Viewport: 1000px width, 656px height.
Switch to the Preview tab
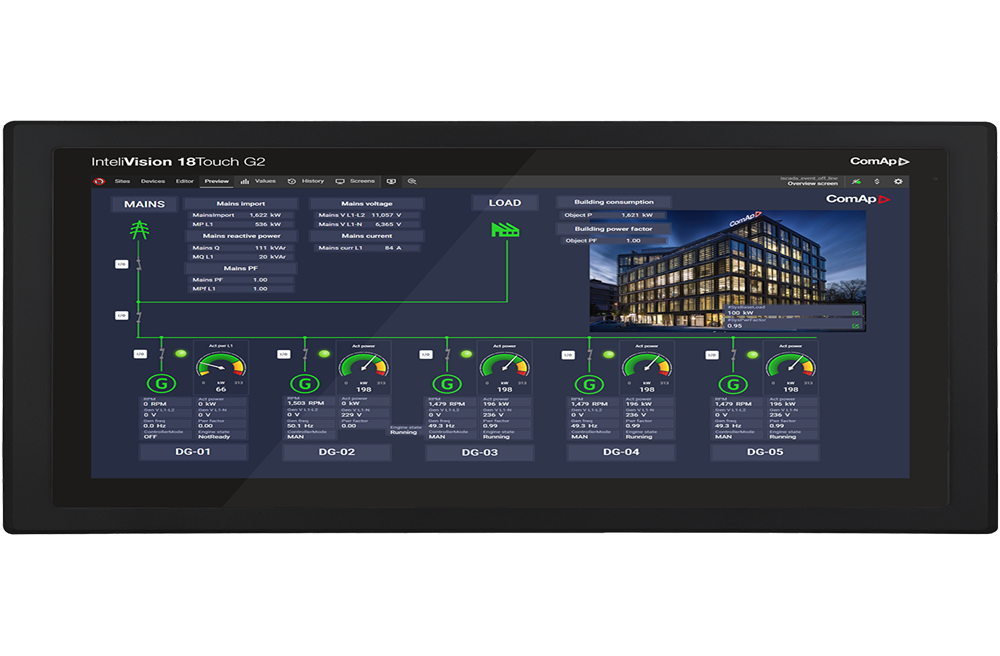pos(216,181)
